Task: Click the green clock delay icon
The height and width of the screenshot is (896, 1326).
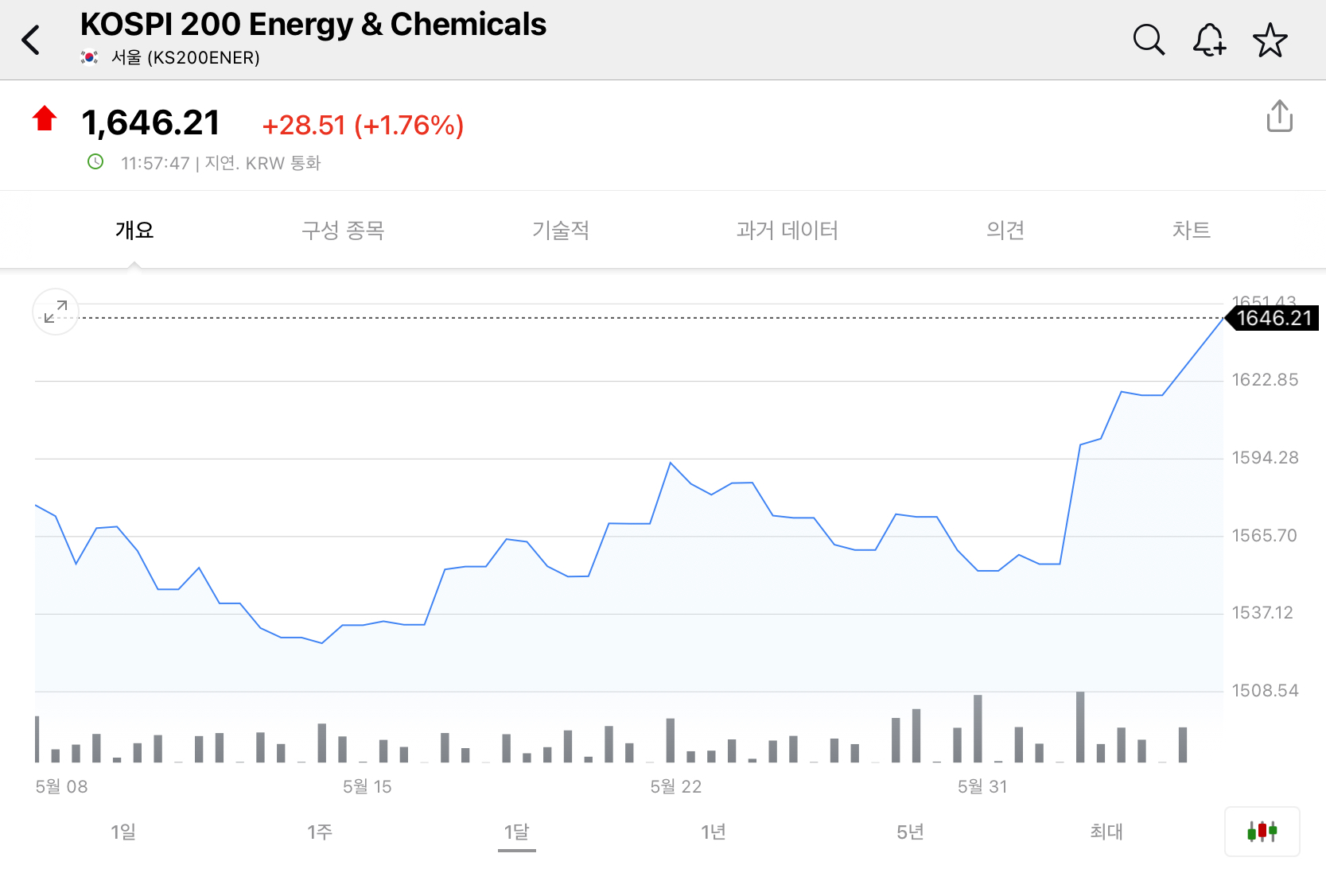Action: click(95, 162)
